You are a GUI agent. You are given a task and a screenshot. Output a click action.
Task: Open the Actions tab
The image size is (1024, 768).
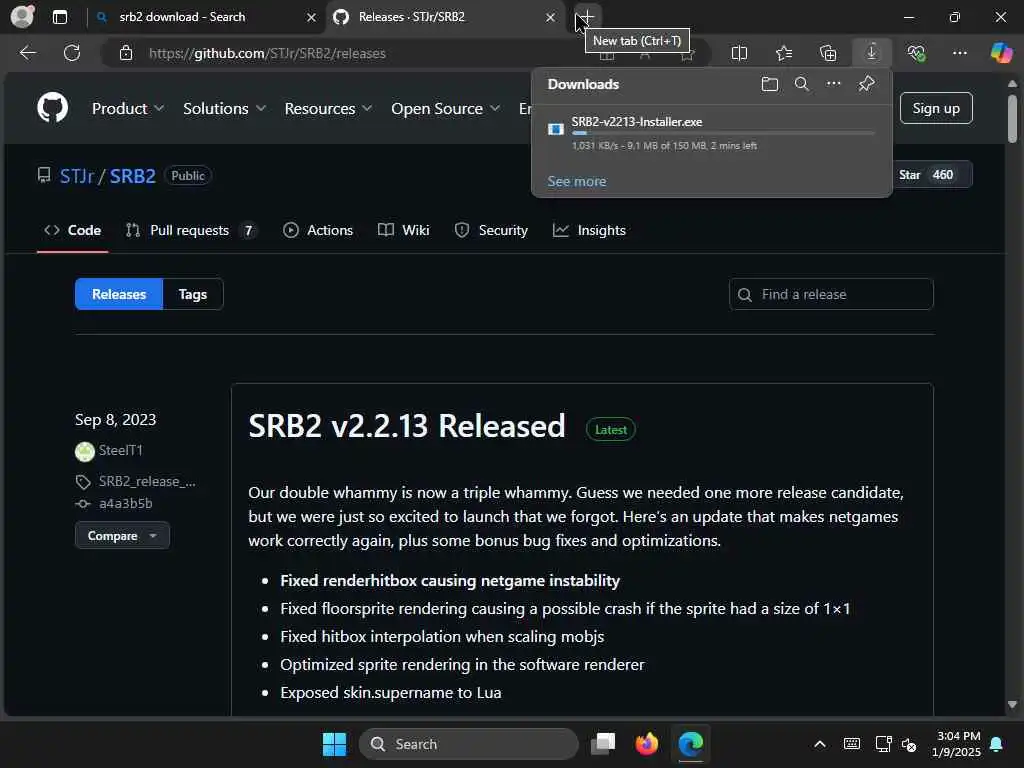318,230
